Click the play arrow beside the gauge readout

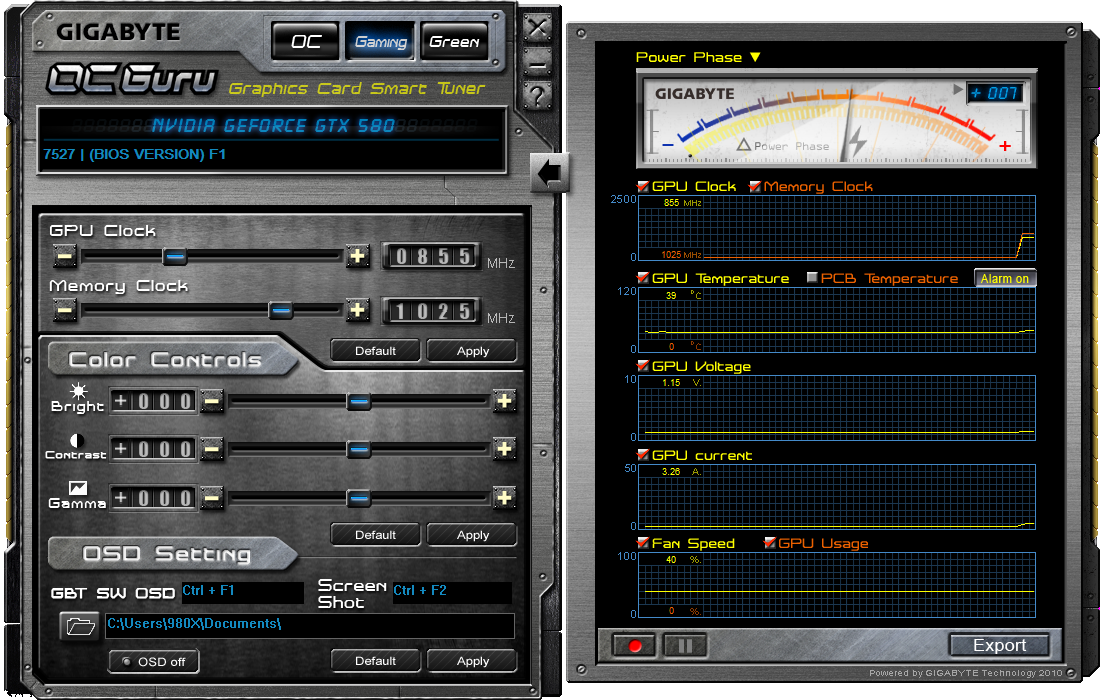[x=958, y=90]
